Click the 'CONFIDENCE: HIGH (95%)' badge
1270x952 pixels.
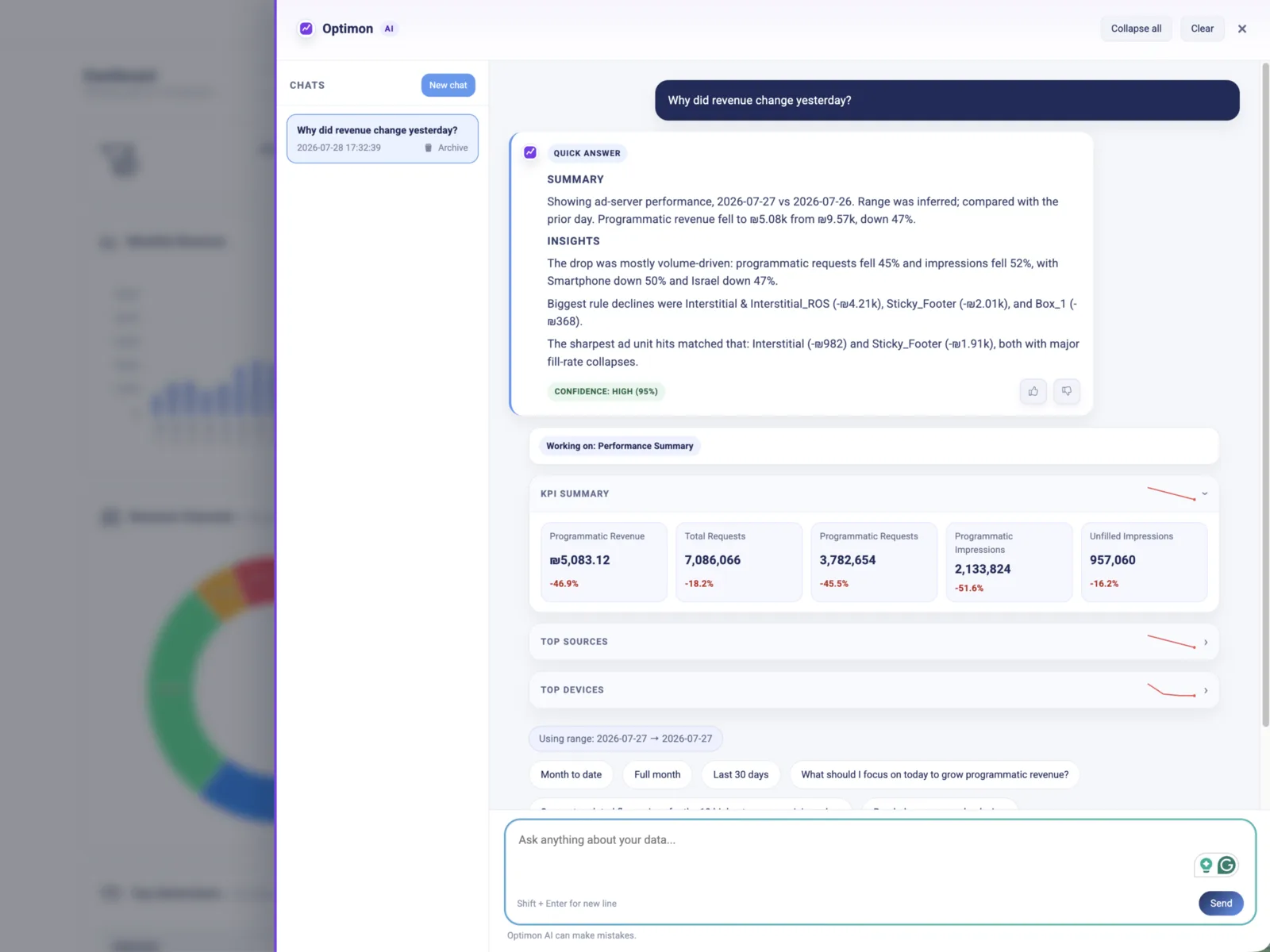pos(606,391)
